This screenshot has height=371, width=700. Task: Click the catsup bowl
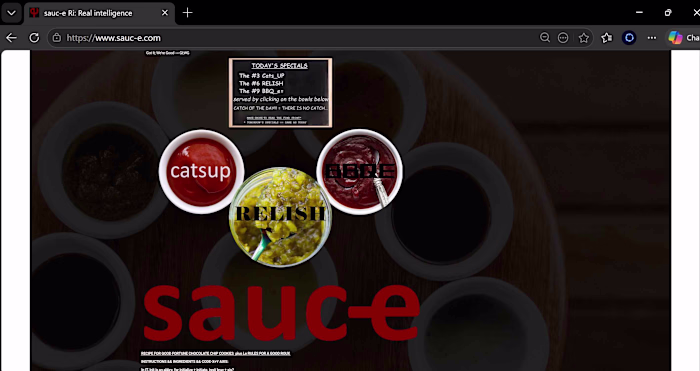(201, 171)
